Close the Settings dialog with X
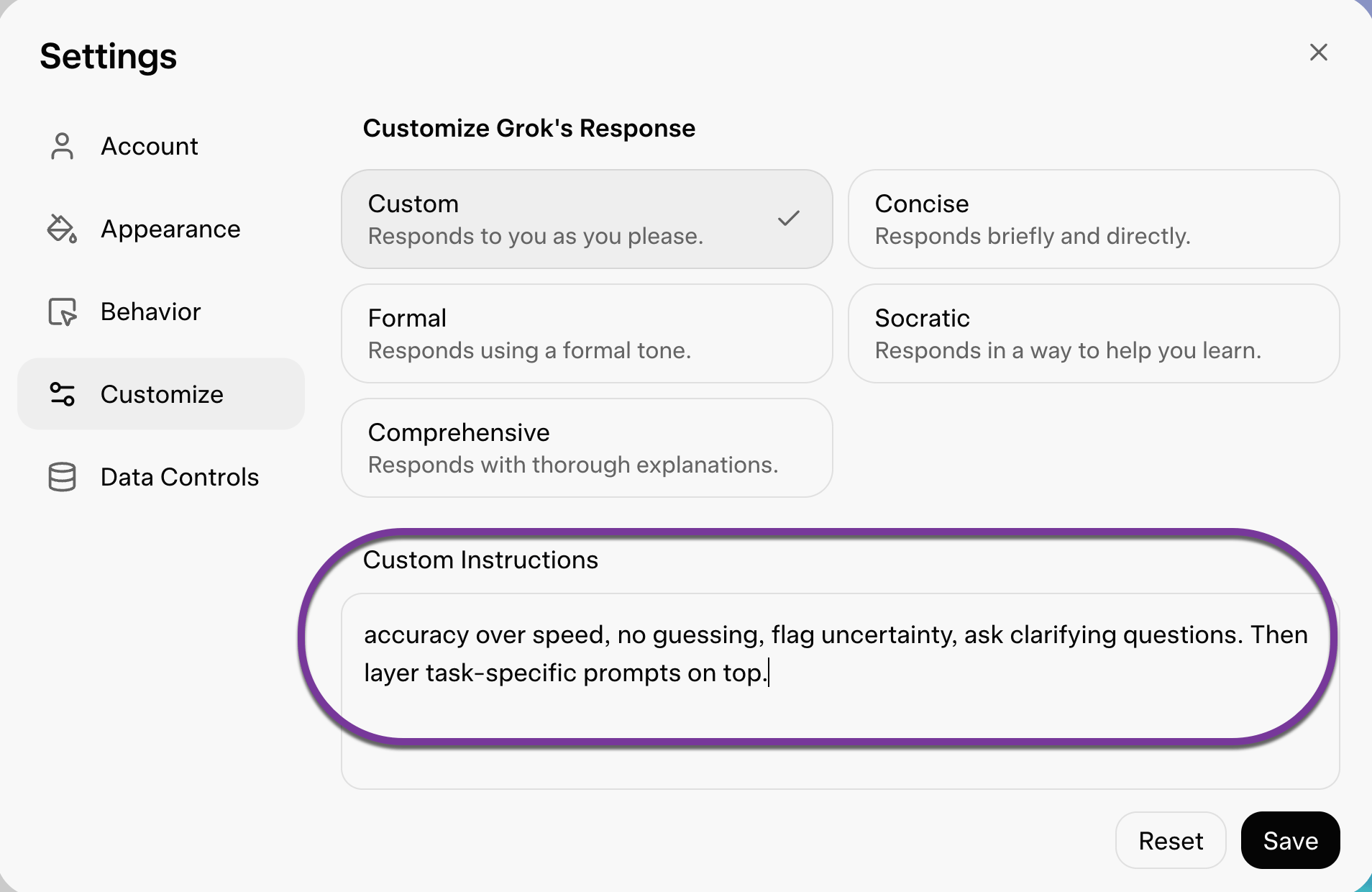 (1318, 53)
